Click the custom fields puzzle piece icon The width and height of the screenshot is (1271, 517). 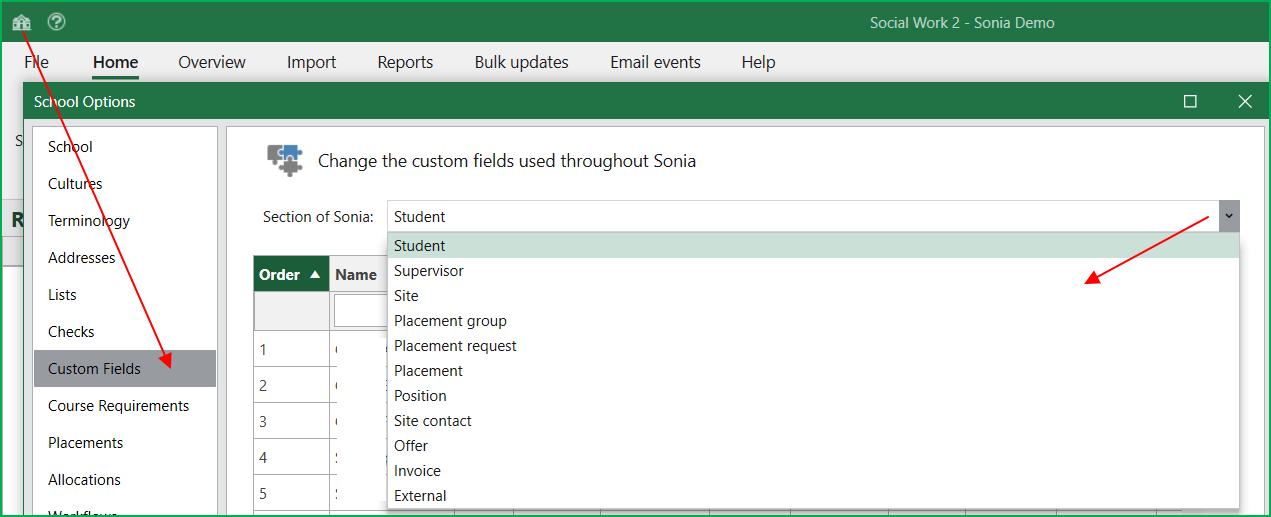(284, 160)
